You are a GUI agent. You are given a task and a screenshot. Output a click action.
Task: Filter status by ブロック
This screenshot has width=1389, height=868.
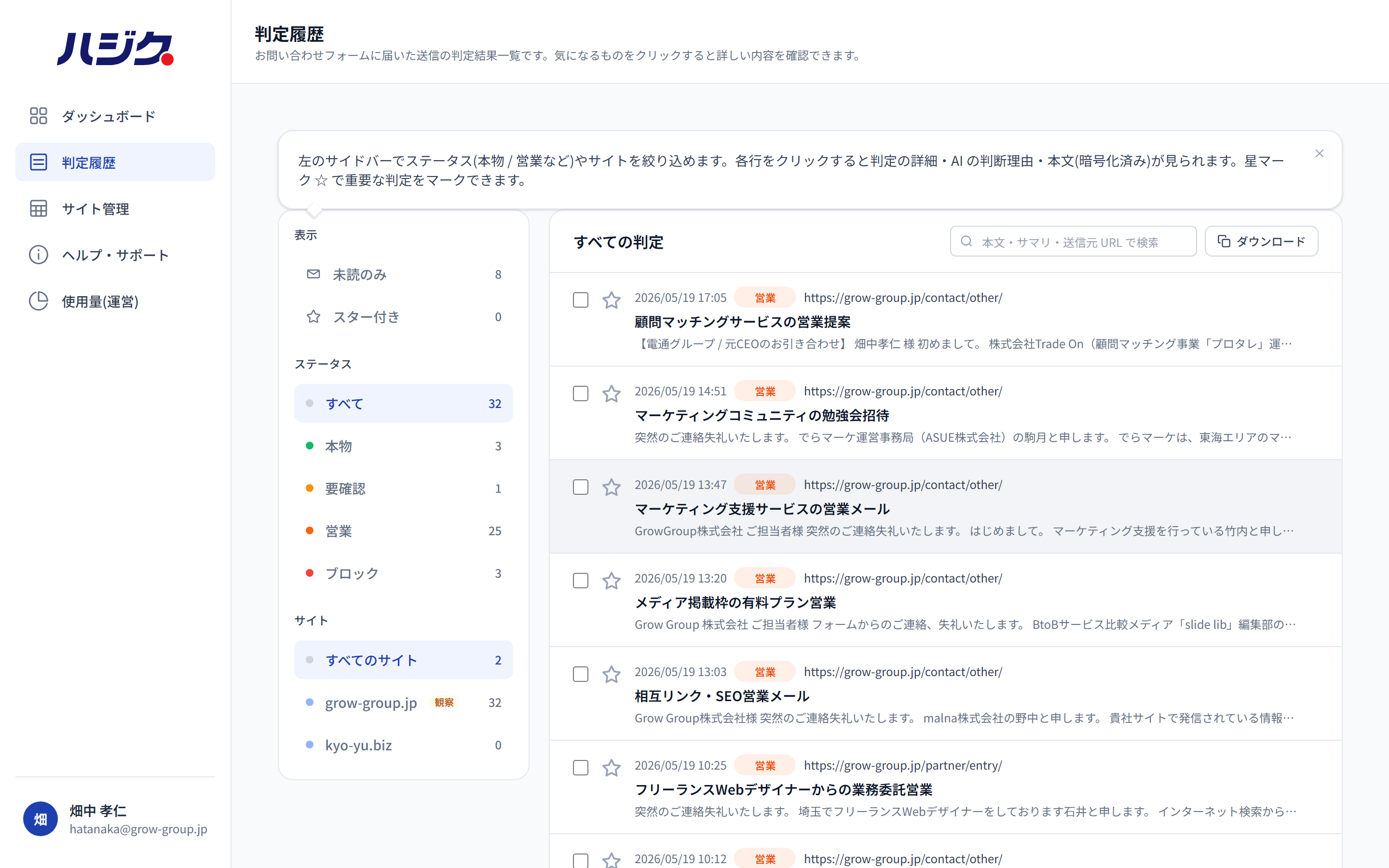pyautogui.click(x=404, y=573)
